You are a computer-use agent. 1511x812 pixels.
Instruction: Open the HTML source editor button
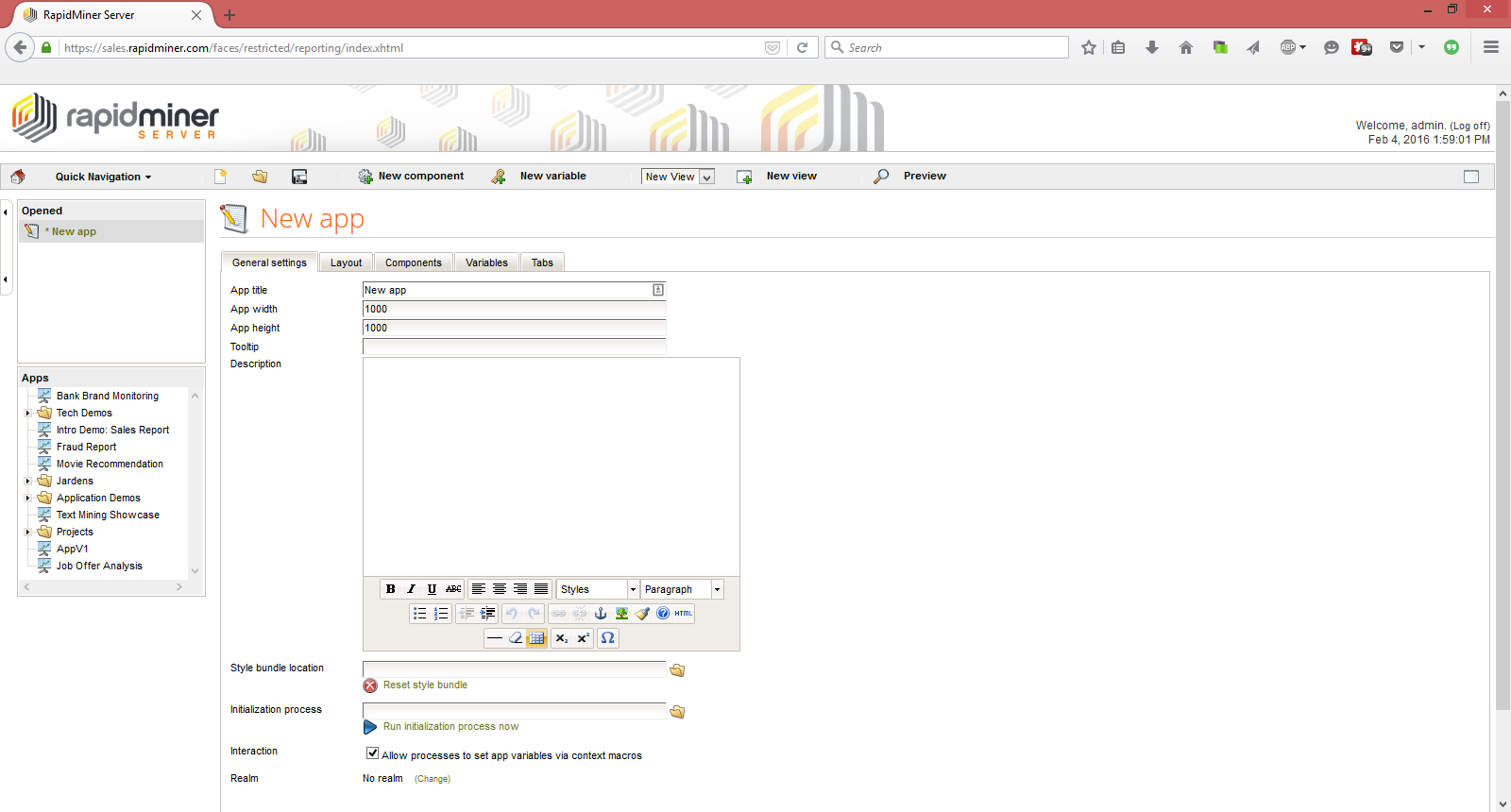[x=683, y=614]
